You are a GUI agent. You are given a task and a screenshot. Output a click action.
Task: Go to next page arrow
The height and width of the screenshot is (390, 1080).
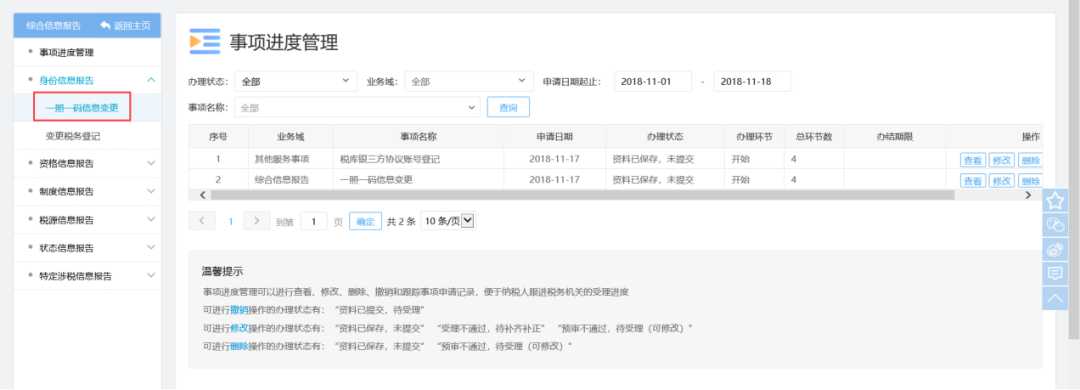tap(256, 221)
